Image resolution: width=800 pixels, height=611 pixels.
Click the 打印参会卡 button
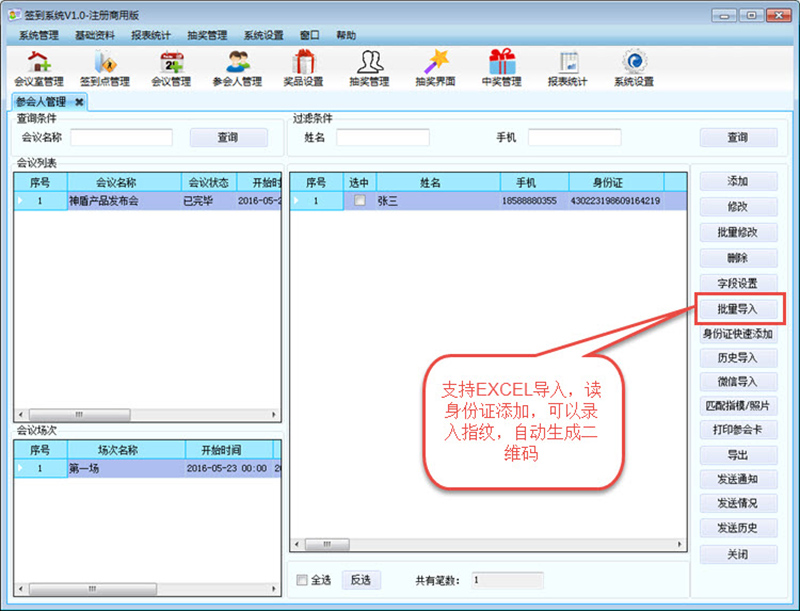737,430
